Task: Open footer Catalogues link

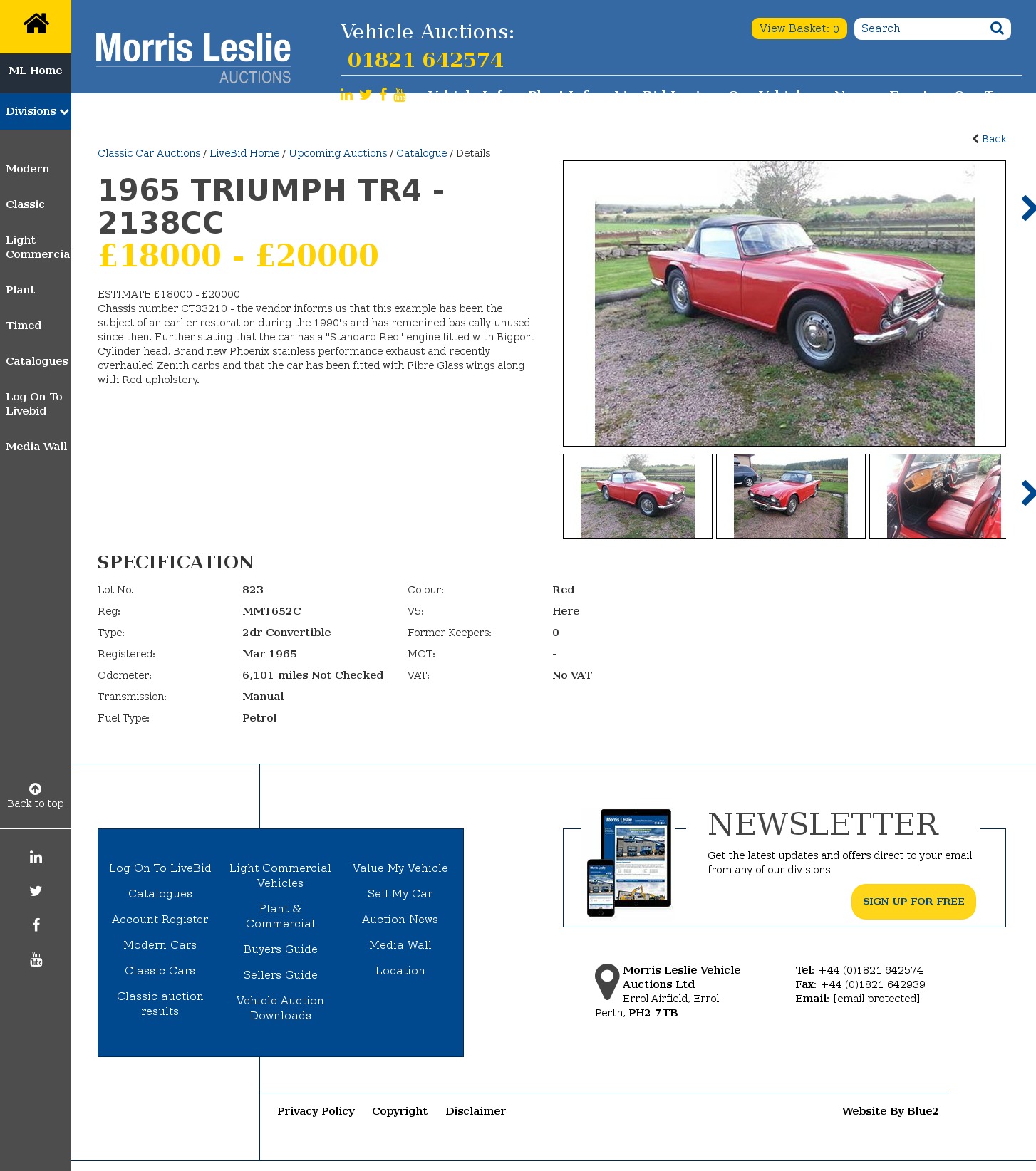Action: 160,894
